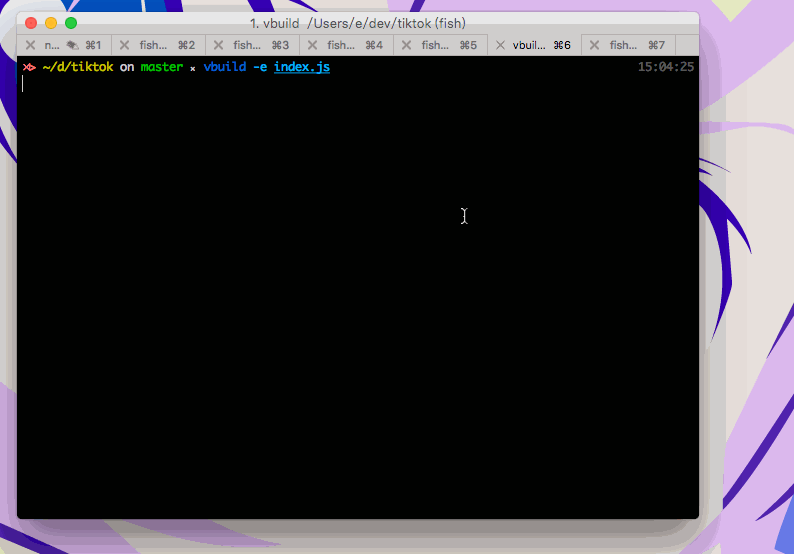The image size is (794, 554).
Task: Click the 15:04:25 timestamp
Action: [666, 67]
